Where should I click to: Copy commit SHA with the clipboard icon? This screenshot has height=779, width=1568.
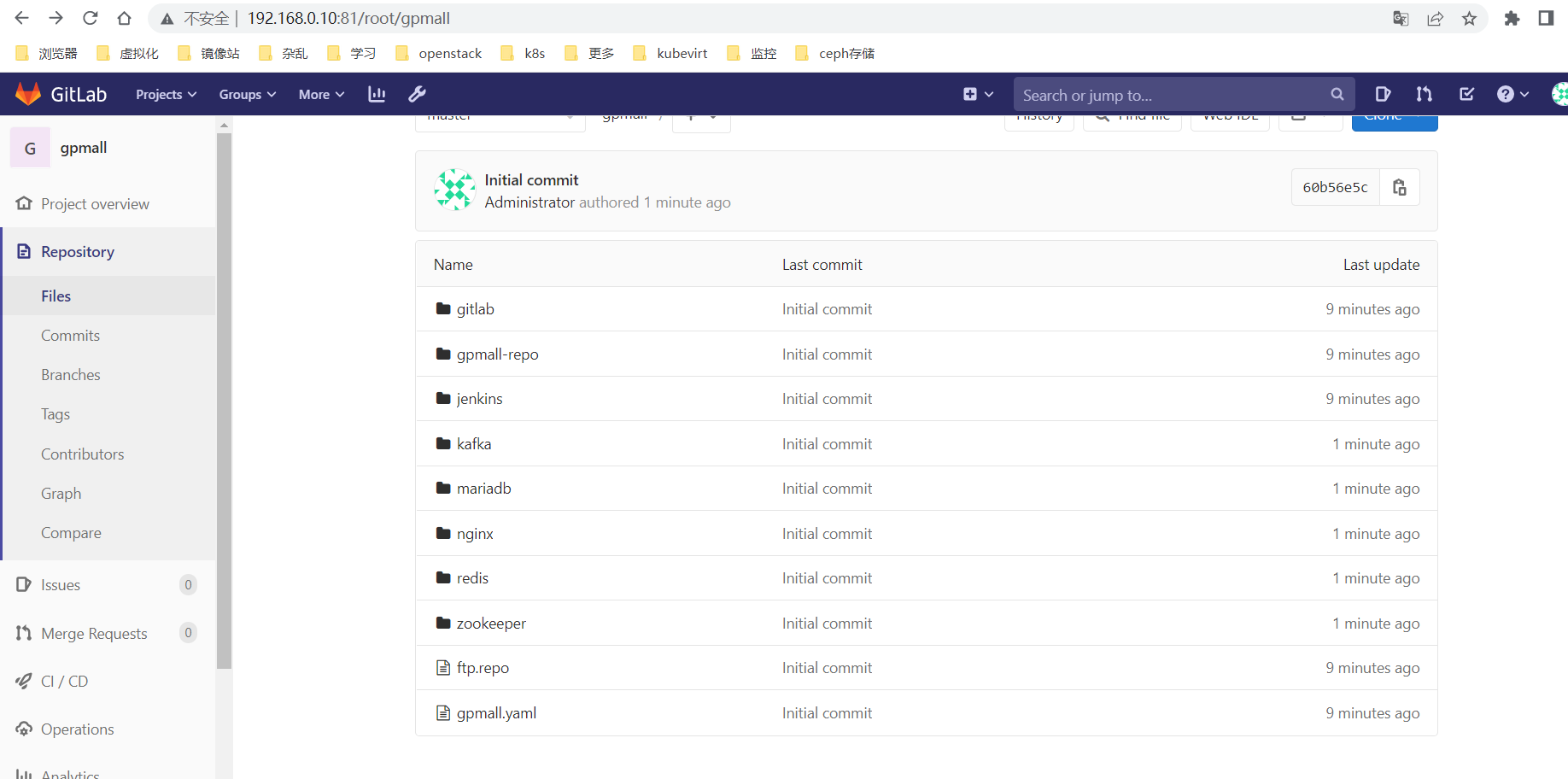point(1400,187)
